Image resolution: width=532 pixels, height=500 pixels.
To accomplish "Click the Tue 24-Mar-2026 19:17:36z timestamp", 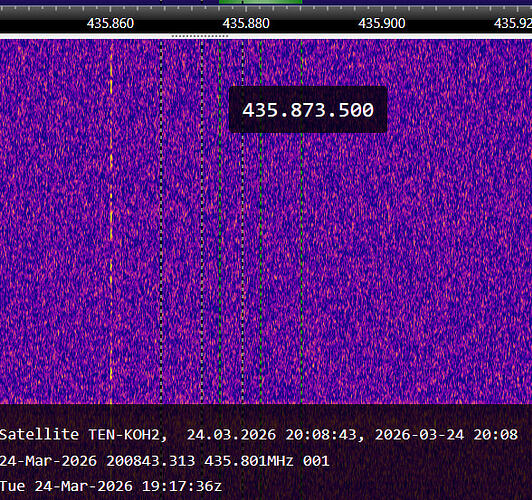I will 111,486.
